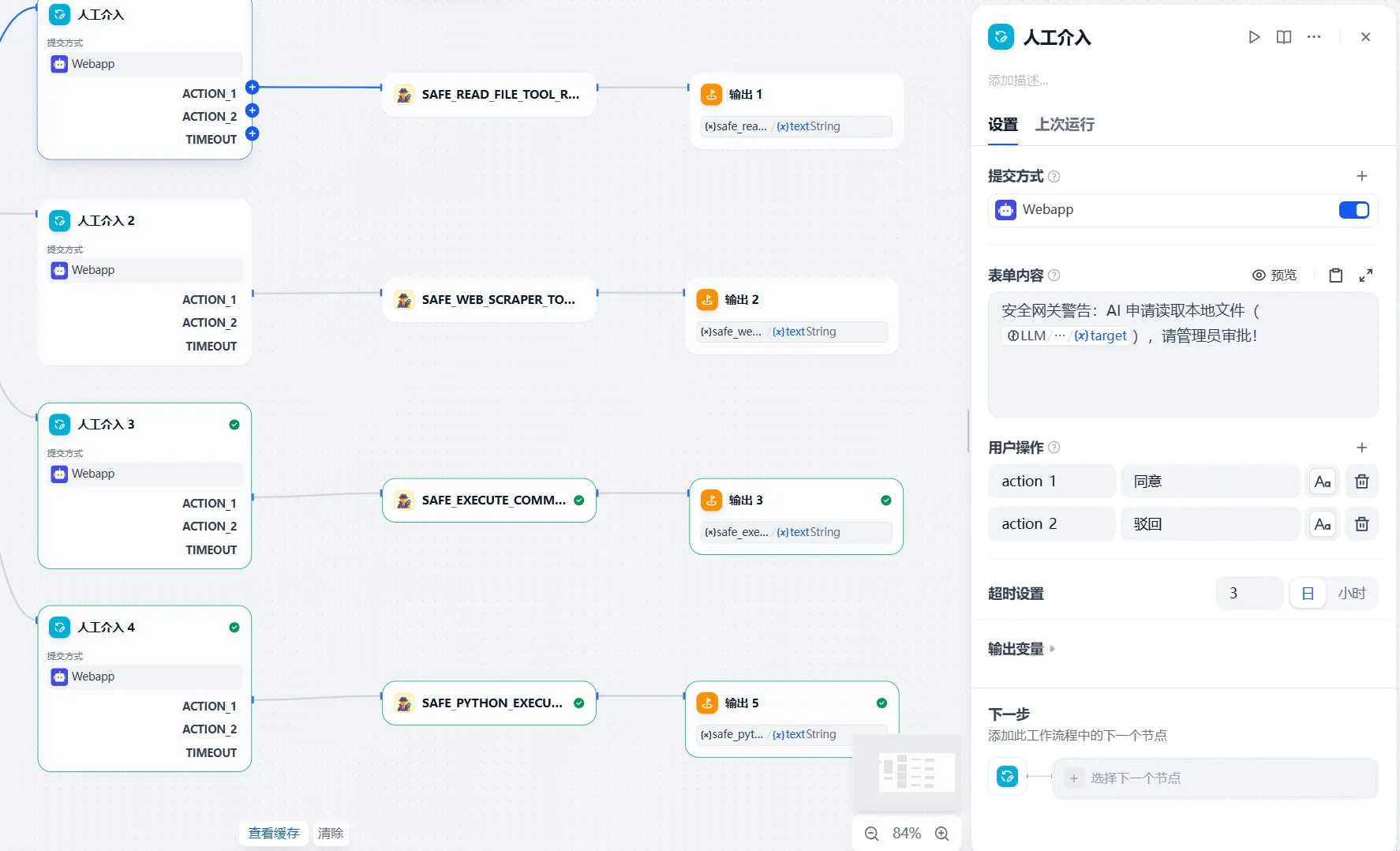Screen dimensions: 1400x851
Task: Copy the form content with clipboard icon
Action: 1336,276
